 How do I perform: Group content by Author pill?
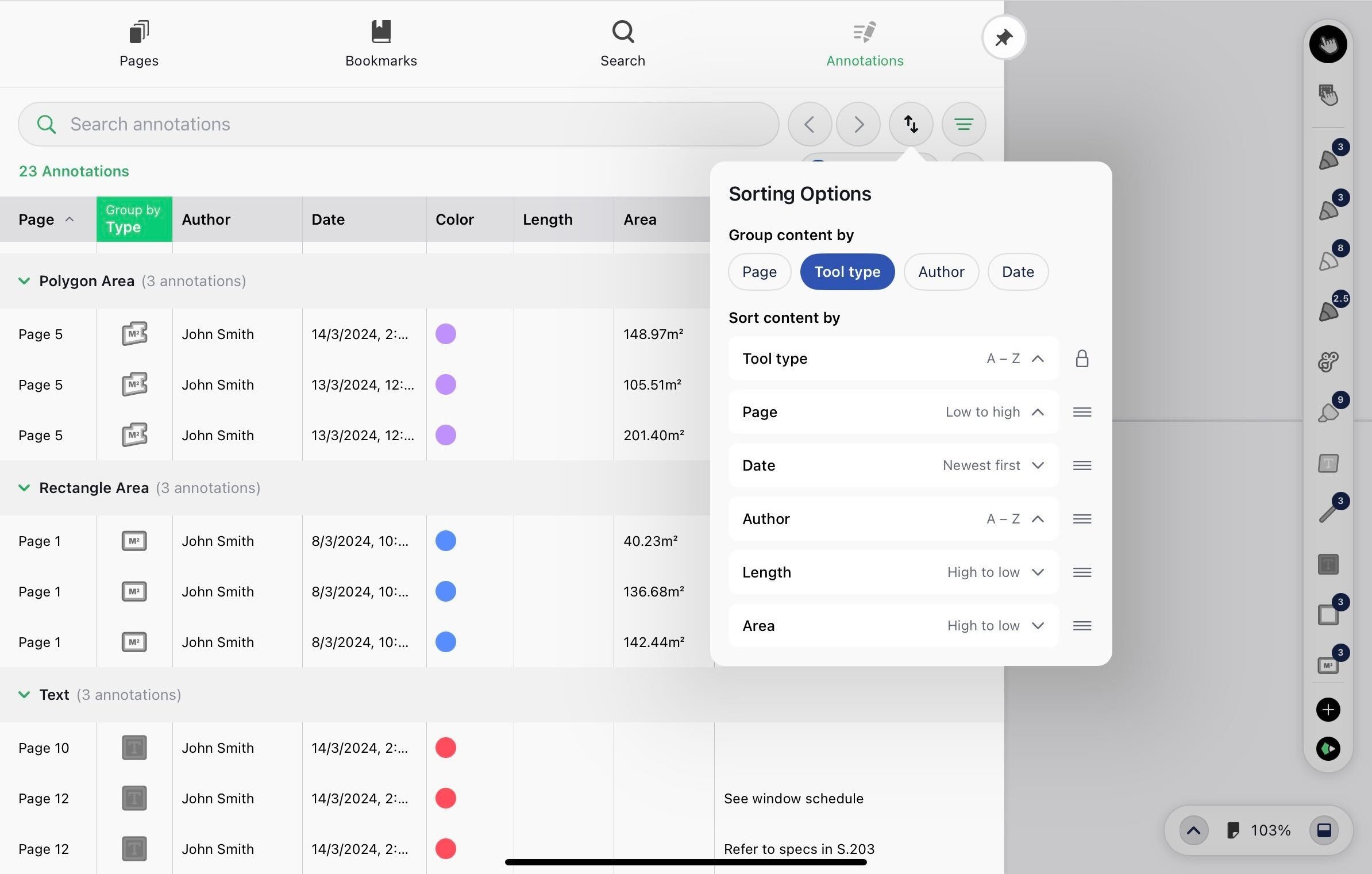point(941,272)
